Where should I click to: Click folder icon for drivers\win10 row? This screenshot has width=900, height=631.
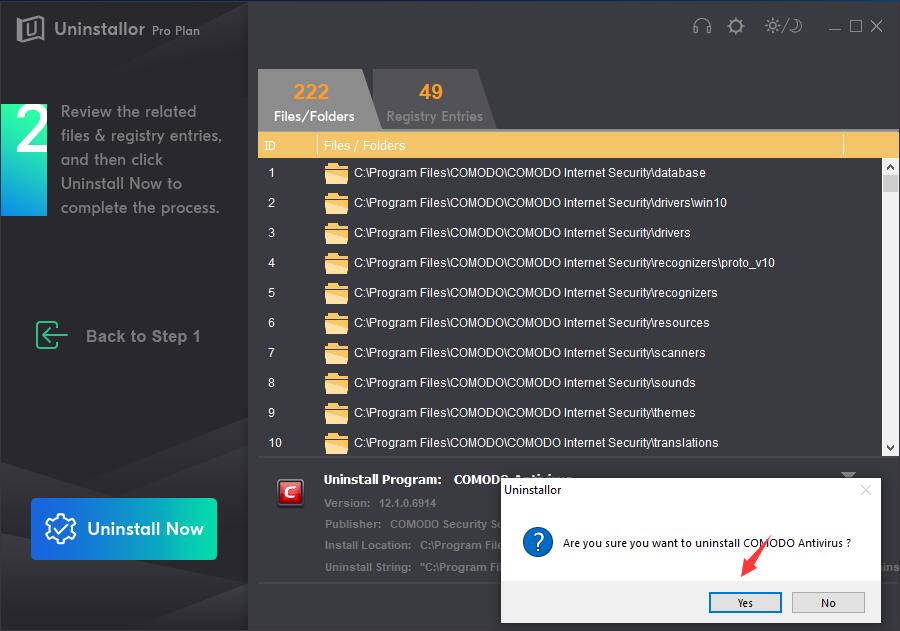coord(336,203)
